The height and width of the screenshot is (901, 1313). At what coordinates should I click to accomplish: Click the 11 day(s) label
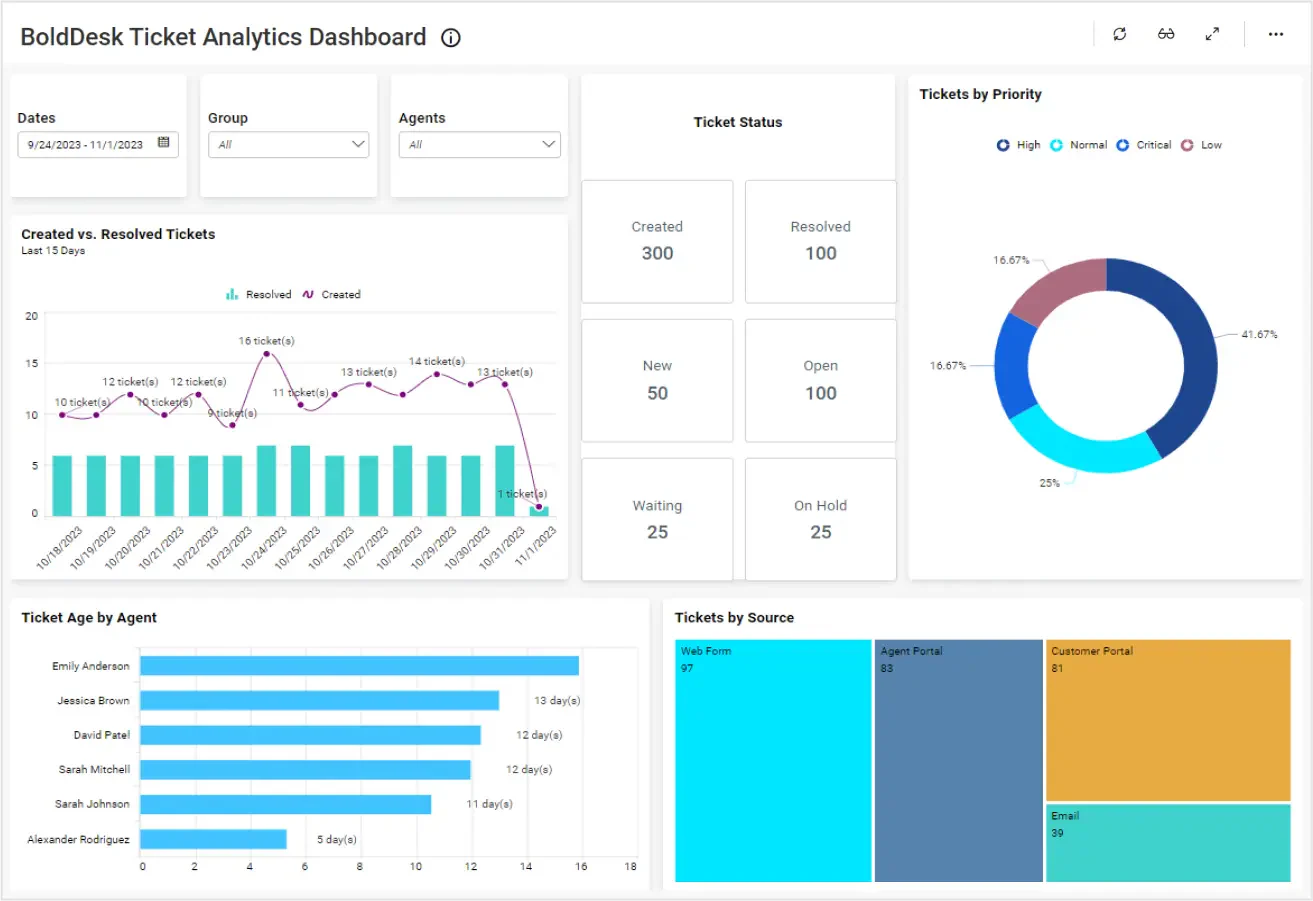(489, 804)
